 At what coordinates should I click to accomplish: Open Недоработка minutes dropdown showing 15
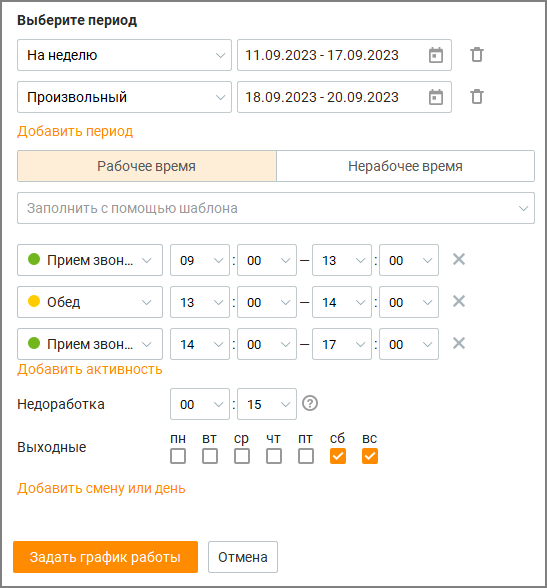point(267,404)
